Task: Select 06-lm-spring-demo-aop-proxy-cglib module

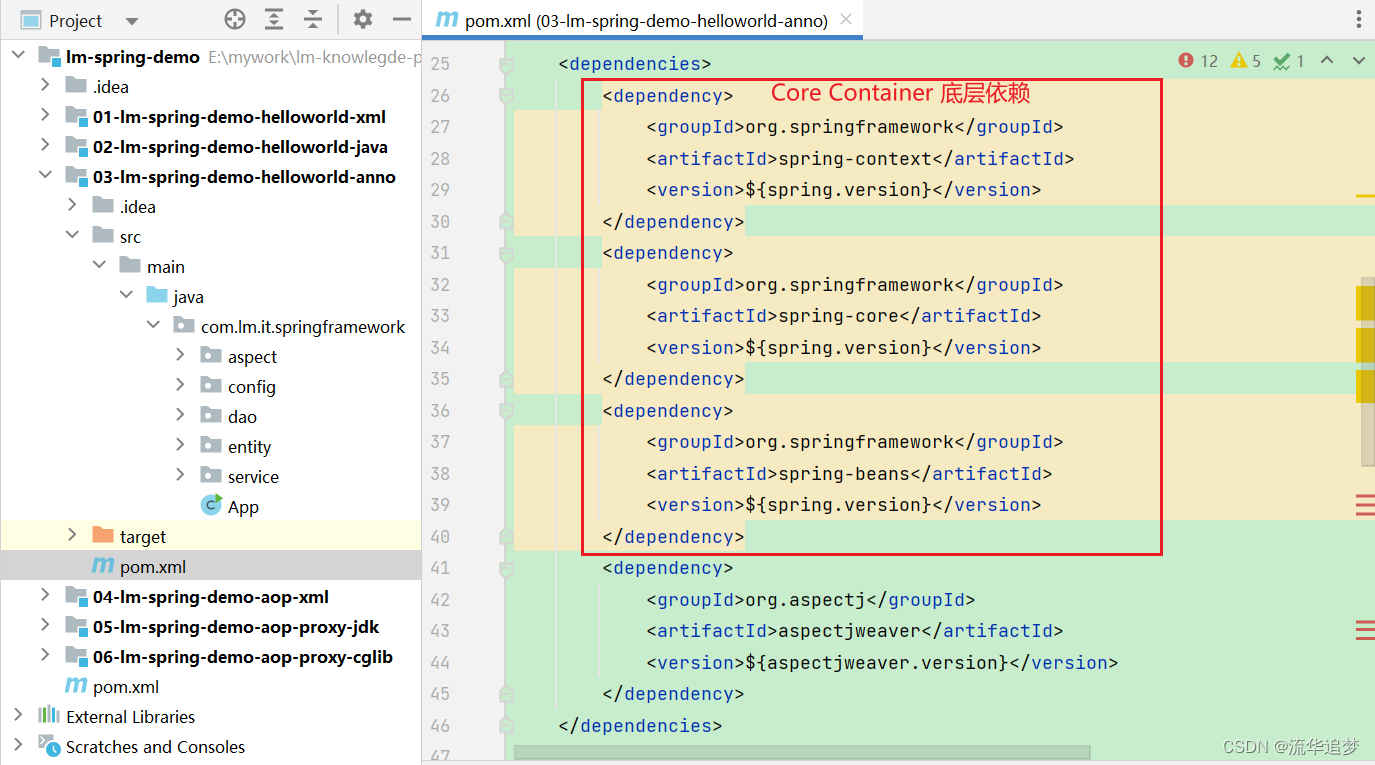Action: point(243,657)
